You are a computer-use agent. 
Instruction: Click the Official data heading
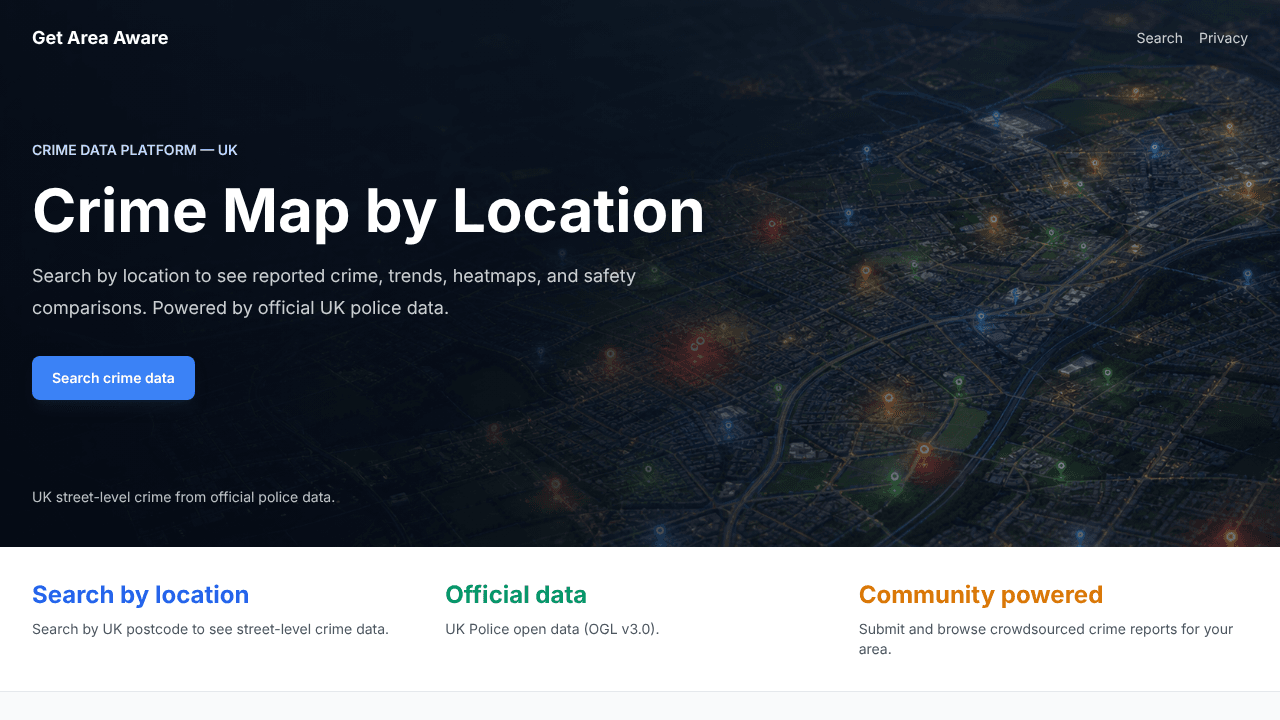pyautogui.click(x=516, y=595)
